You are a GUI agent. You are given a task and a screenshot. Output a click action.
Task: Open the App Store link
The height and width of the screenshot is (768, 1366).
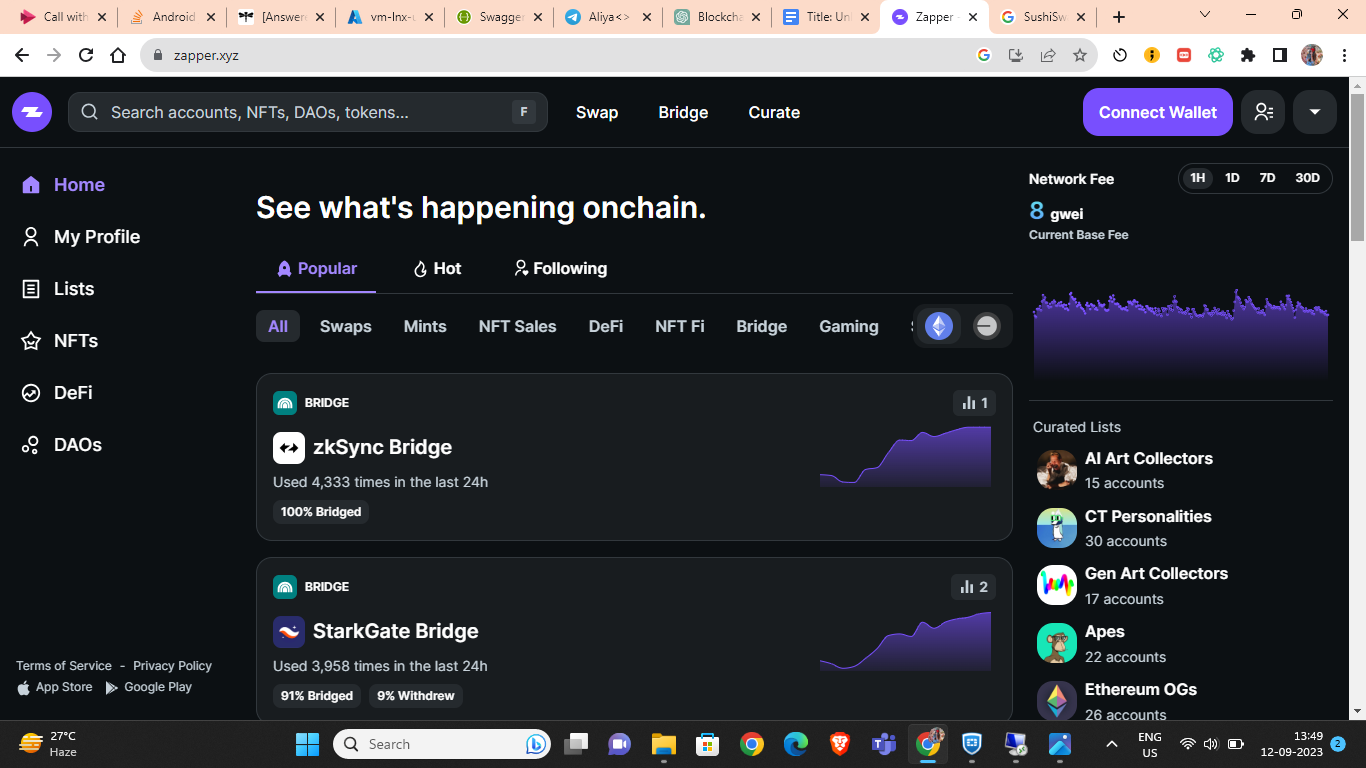tap(55, 687)
